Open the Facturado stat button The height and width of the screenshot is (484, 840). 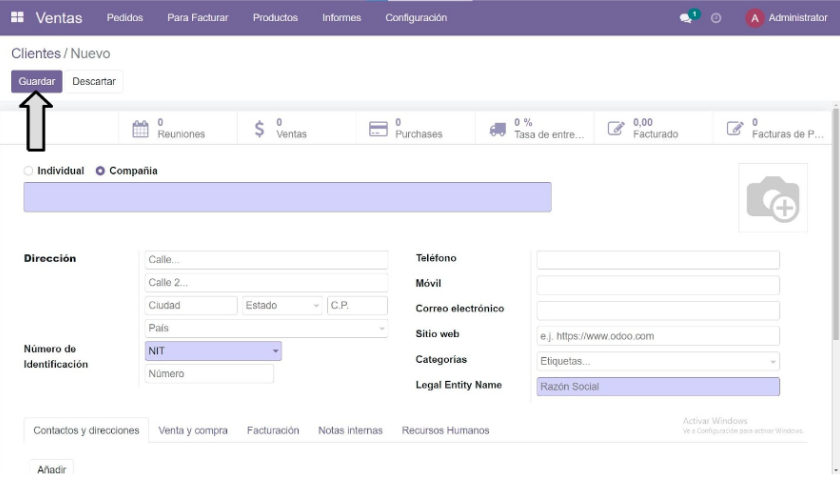coord(654,129)
